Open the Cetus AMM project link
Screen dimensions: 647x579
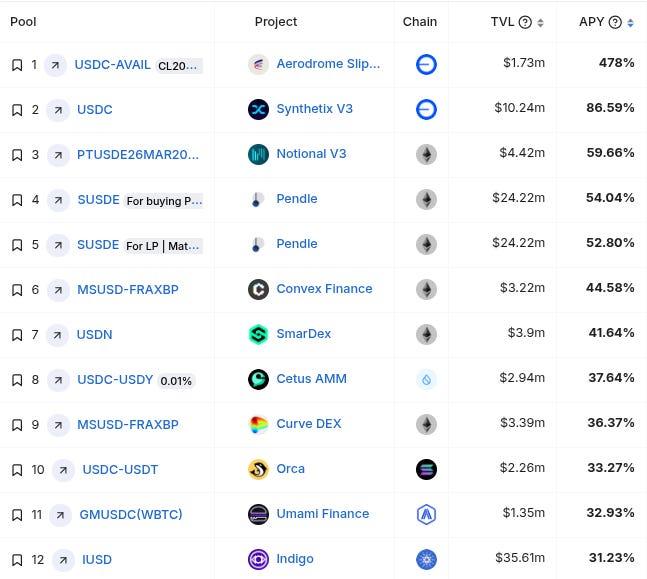click(312, 378)
